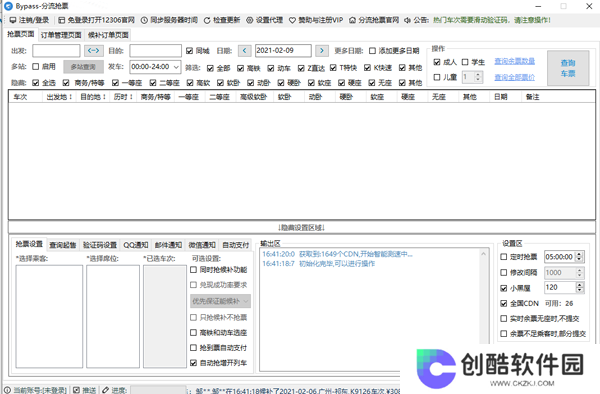Viewport: 600px width, 394px height.
Task: Open the 优先保证能候补 dropdown
Action: point(246,301)
